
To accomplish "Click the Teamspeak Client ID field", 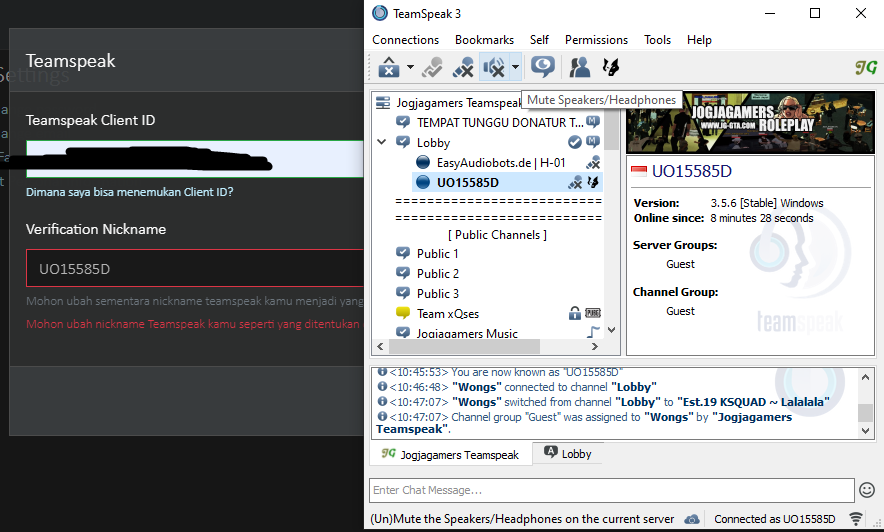I will tap(195, 159).
